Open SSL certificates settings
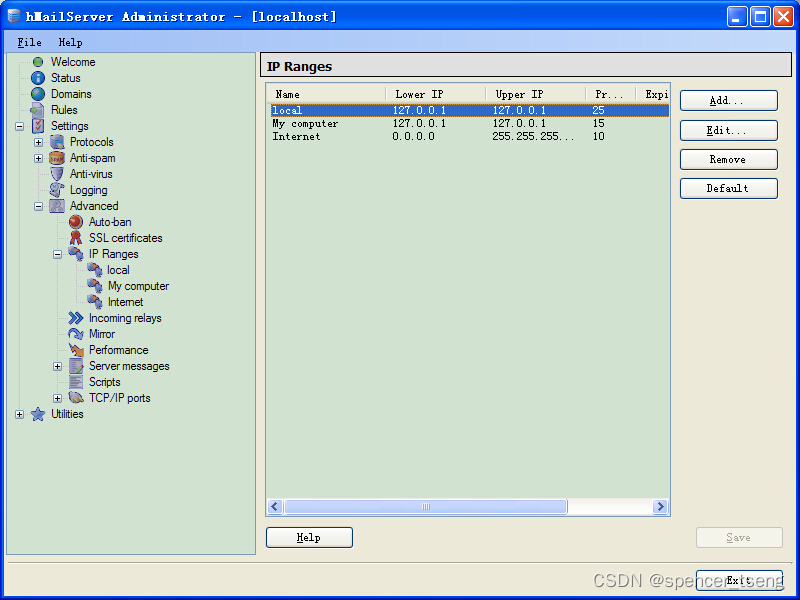This screenshot has width=800, height=600. click(x=78, y=237)
